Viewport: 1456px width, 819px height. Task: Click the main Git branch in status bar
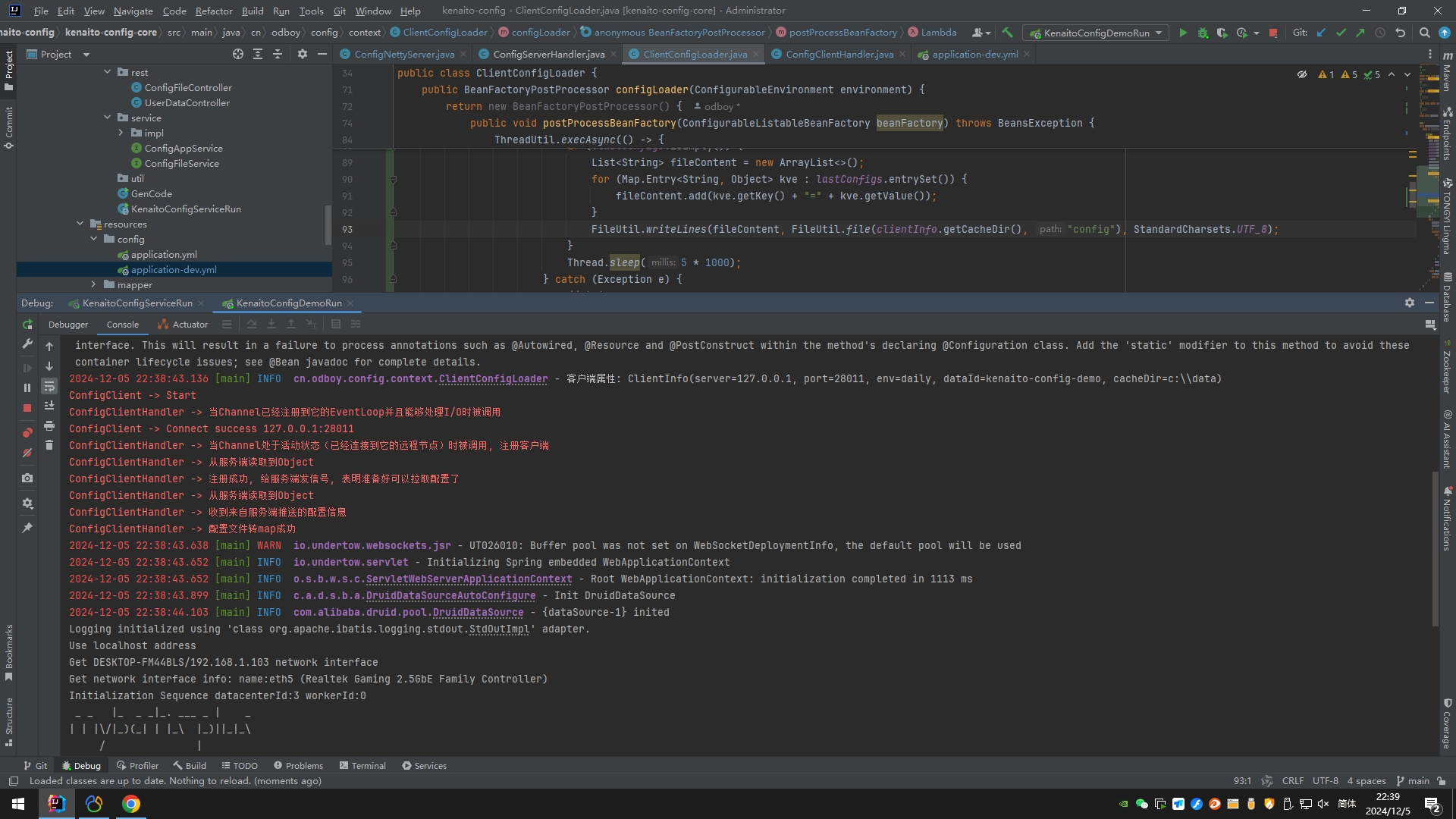pyautogui.click(x=1413, y=781)
